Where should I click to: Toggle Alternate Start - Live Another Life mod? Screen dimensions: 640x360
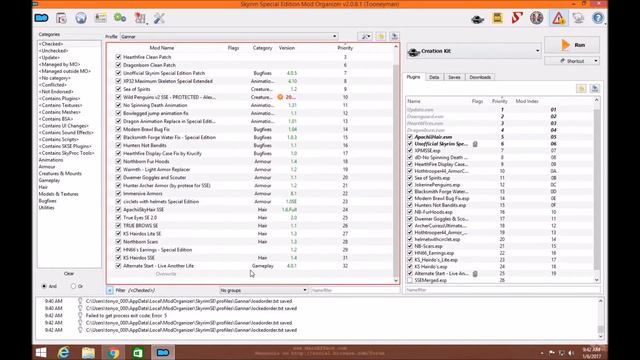[x=118, y=266]
